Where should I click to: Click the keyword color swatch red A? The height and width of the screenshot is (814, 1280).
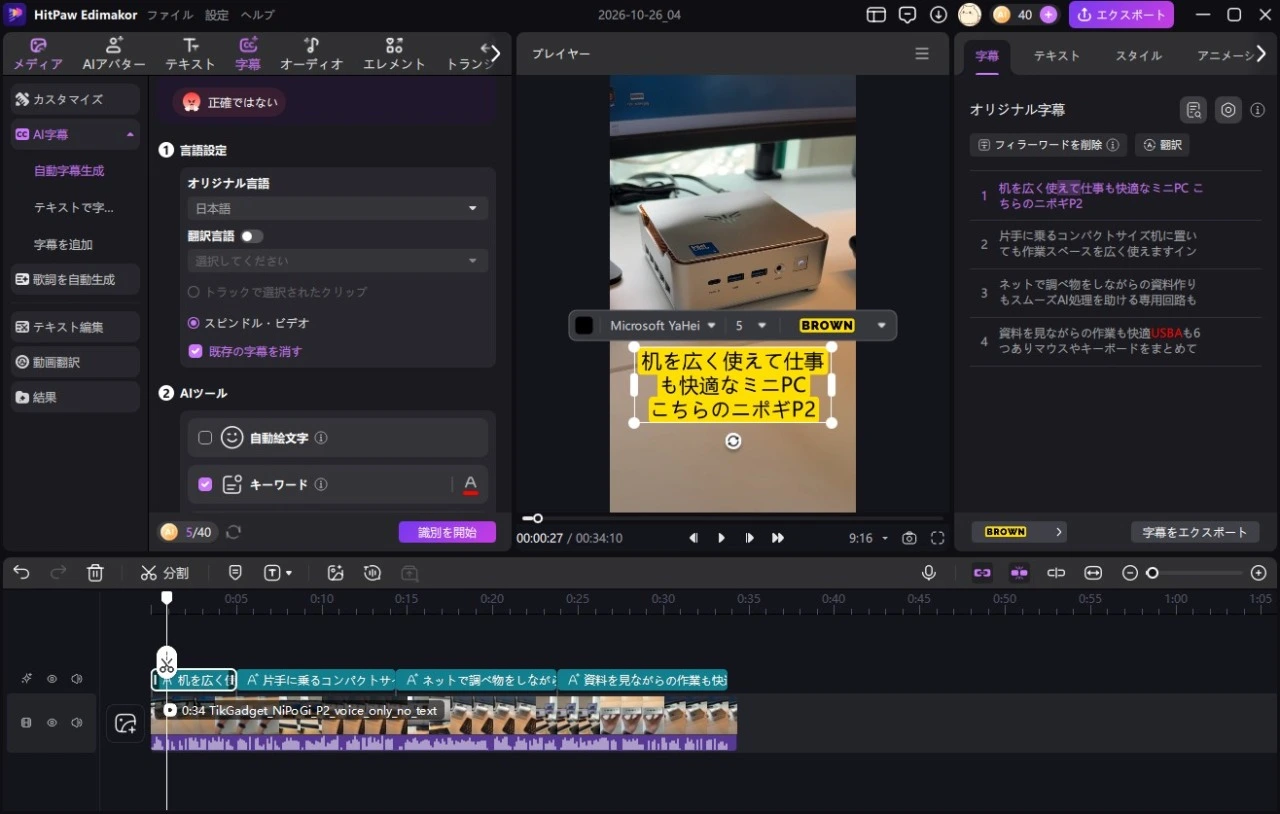point(471,485)
